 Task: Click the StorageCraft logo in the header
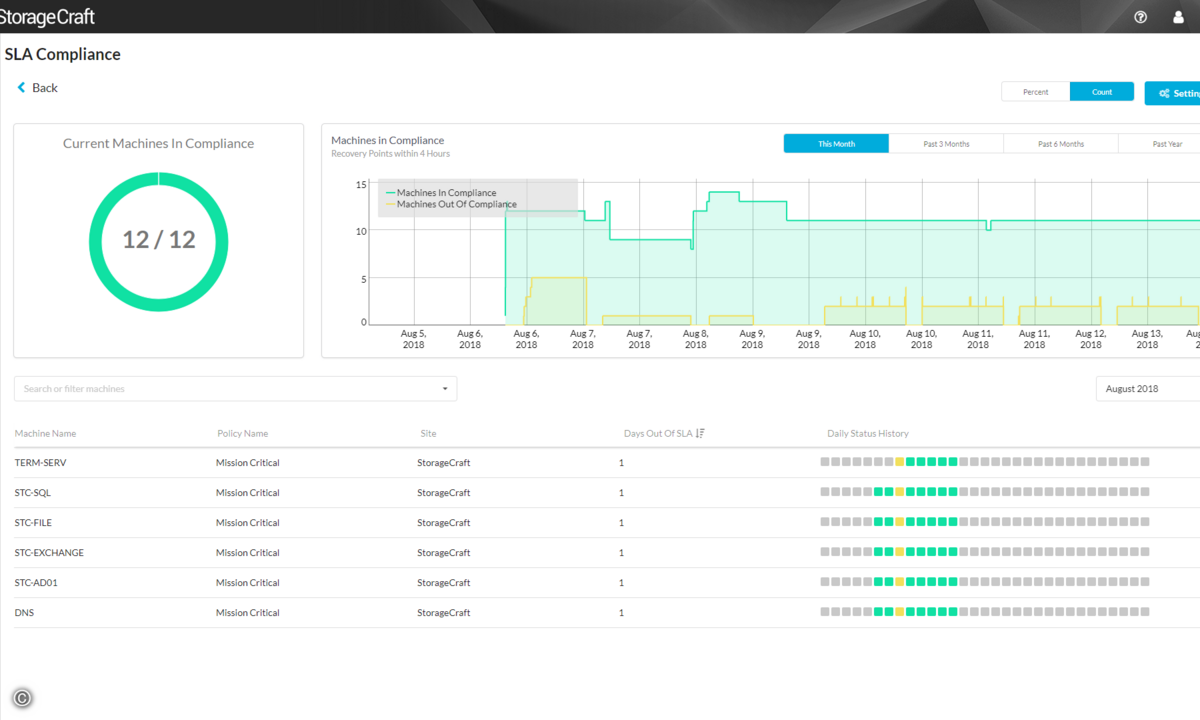click(x=48, y=17)
